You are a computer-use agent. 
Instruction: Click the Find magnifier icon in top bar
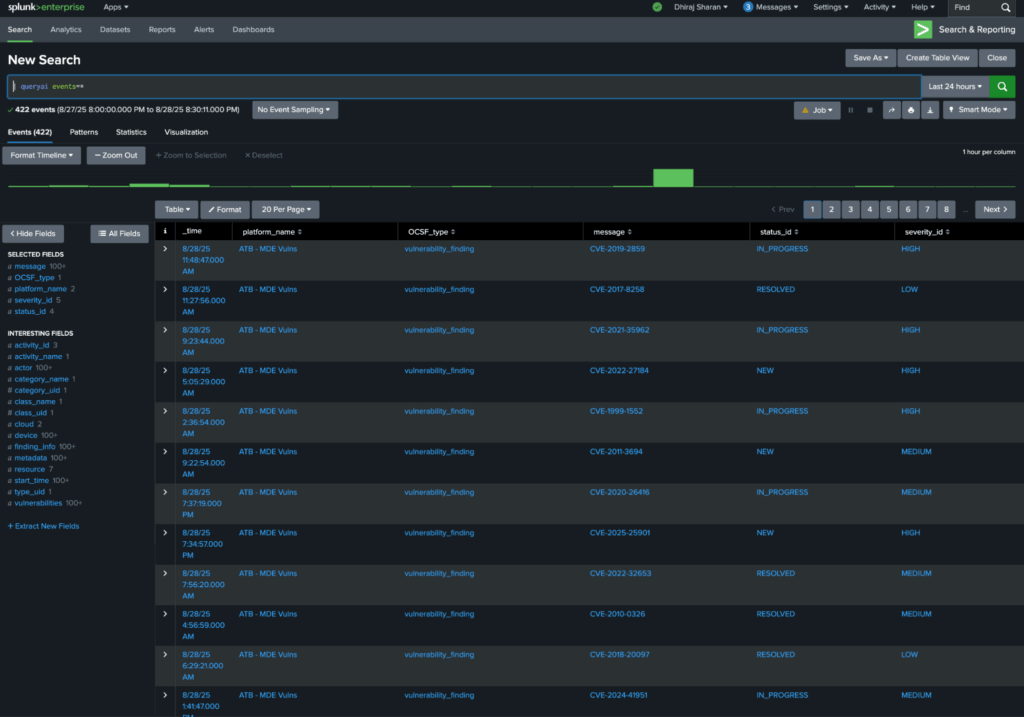(x=1006, y=7)
